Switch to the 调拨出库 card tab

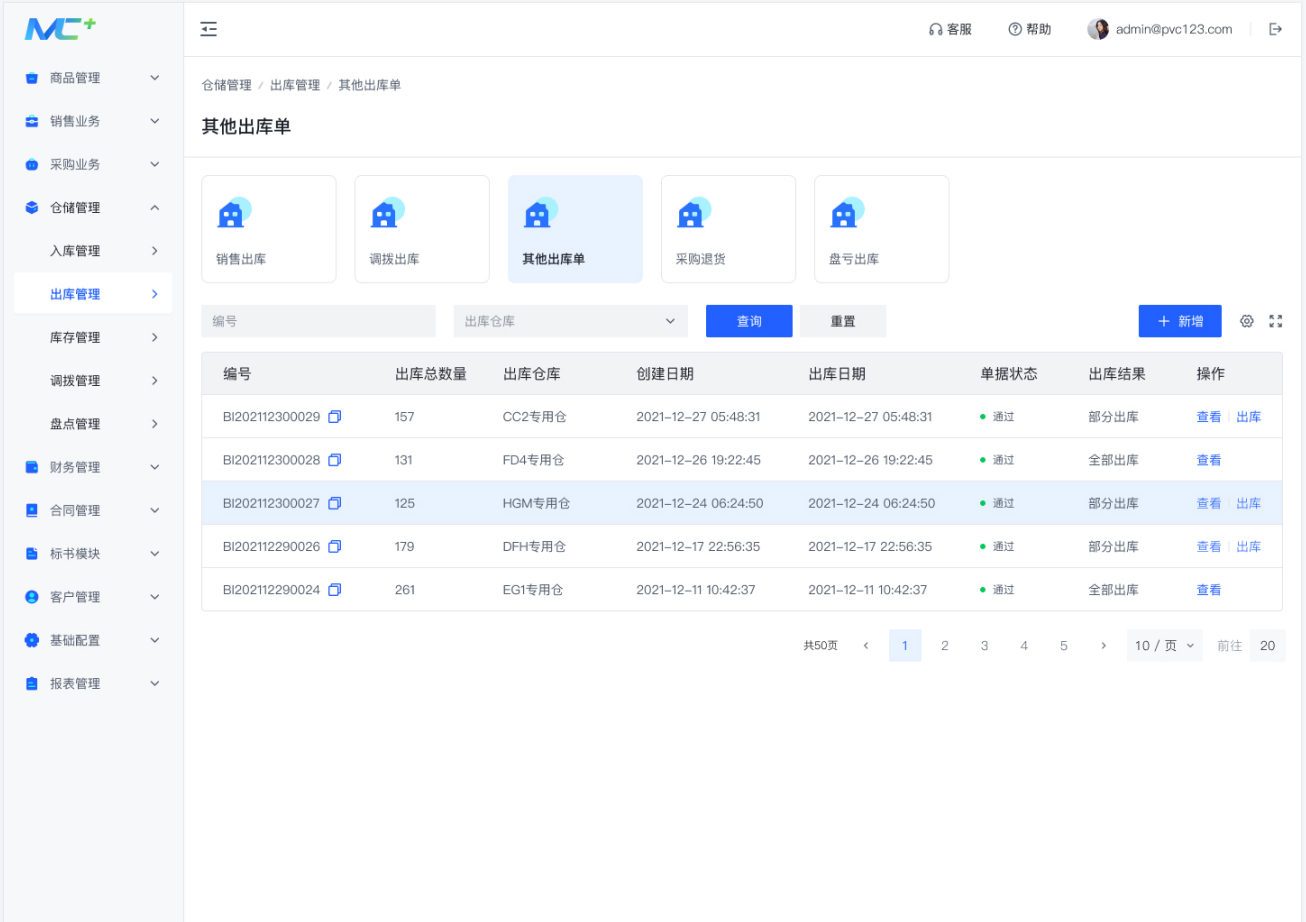pyautogui.click(x=422, y=229)
